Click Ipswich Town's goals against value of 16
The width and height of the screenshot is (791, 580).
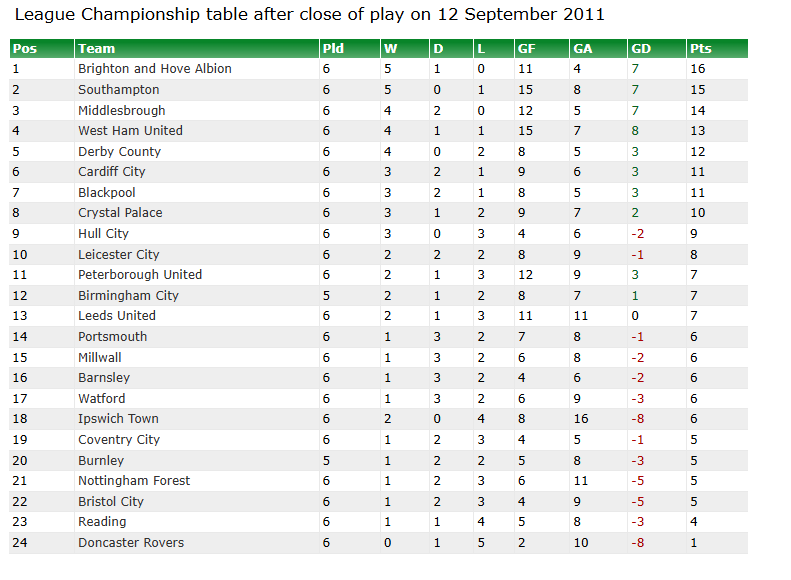581,419
